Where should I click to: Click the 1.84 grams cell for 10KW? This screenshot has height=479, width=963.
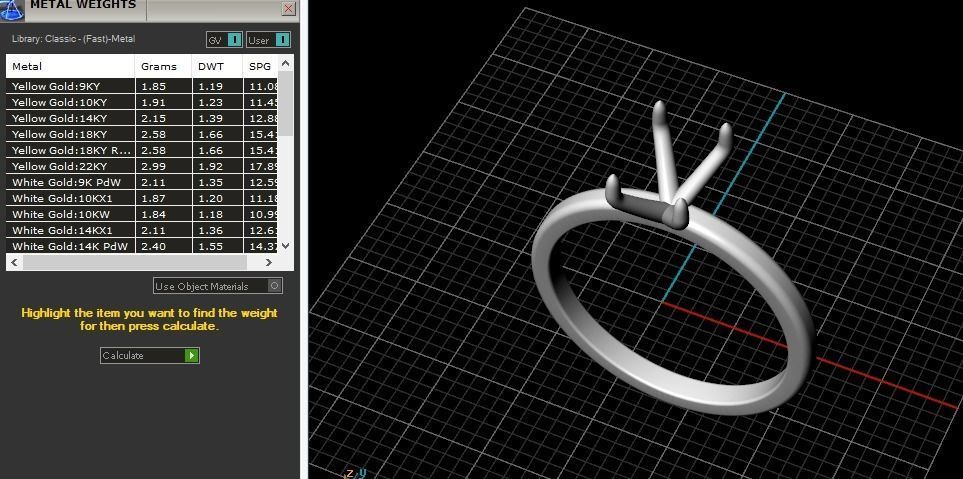tap(163, 214)
